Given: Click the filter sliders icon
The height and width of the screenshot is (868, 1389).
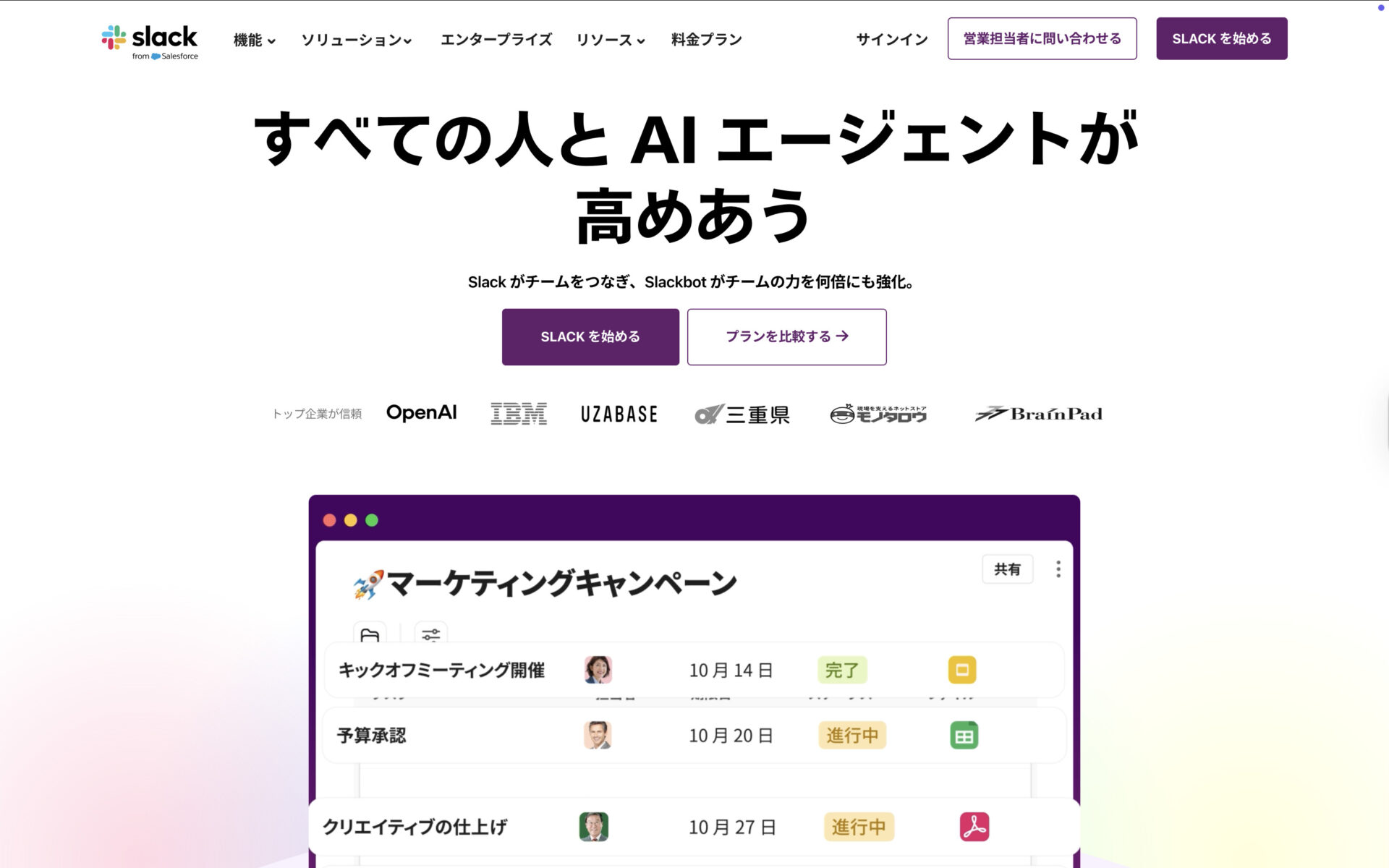Looking at the screenshot, I should 431,634.
